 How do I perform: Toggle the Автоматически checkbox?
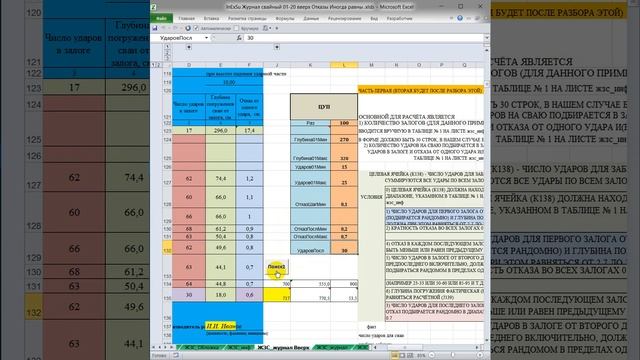click(x=196, y=28)
